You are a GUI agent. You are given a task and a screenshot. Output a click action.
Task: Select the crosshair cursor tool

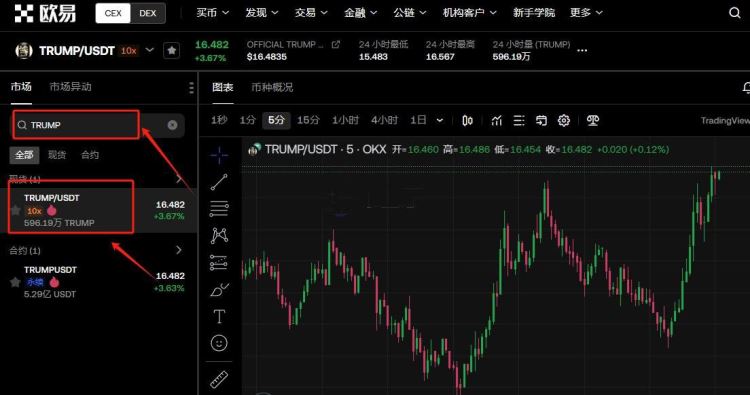coord(219,155)
